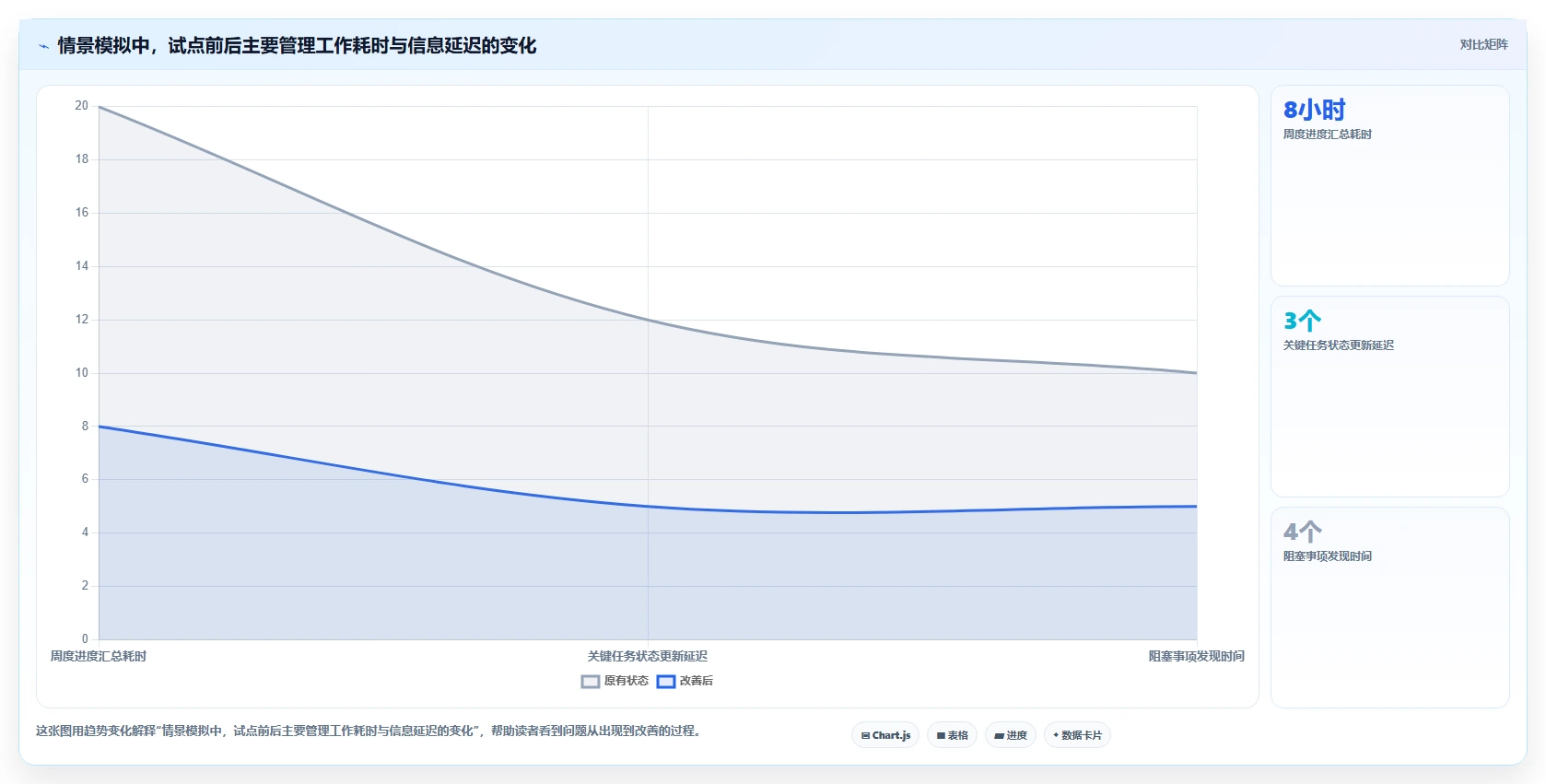Click the y-axis value 20
The width and height of the screenshot is (1546, 784).
click(82, 106)
